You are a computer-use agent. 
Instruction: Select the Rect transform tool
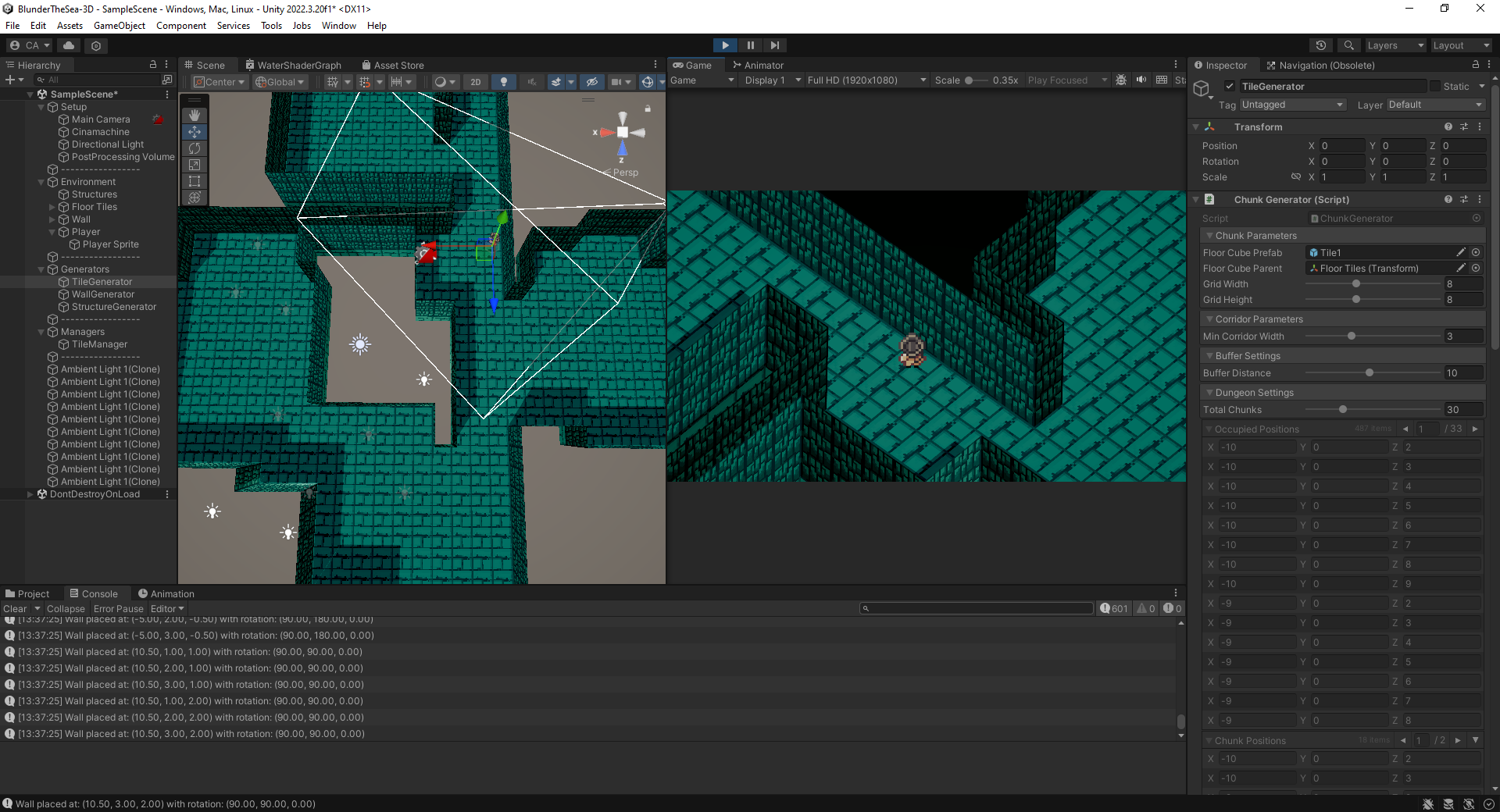pyautogui.click(x=195, y=181)
